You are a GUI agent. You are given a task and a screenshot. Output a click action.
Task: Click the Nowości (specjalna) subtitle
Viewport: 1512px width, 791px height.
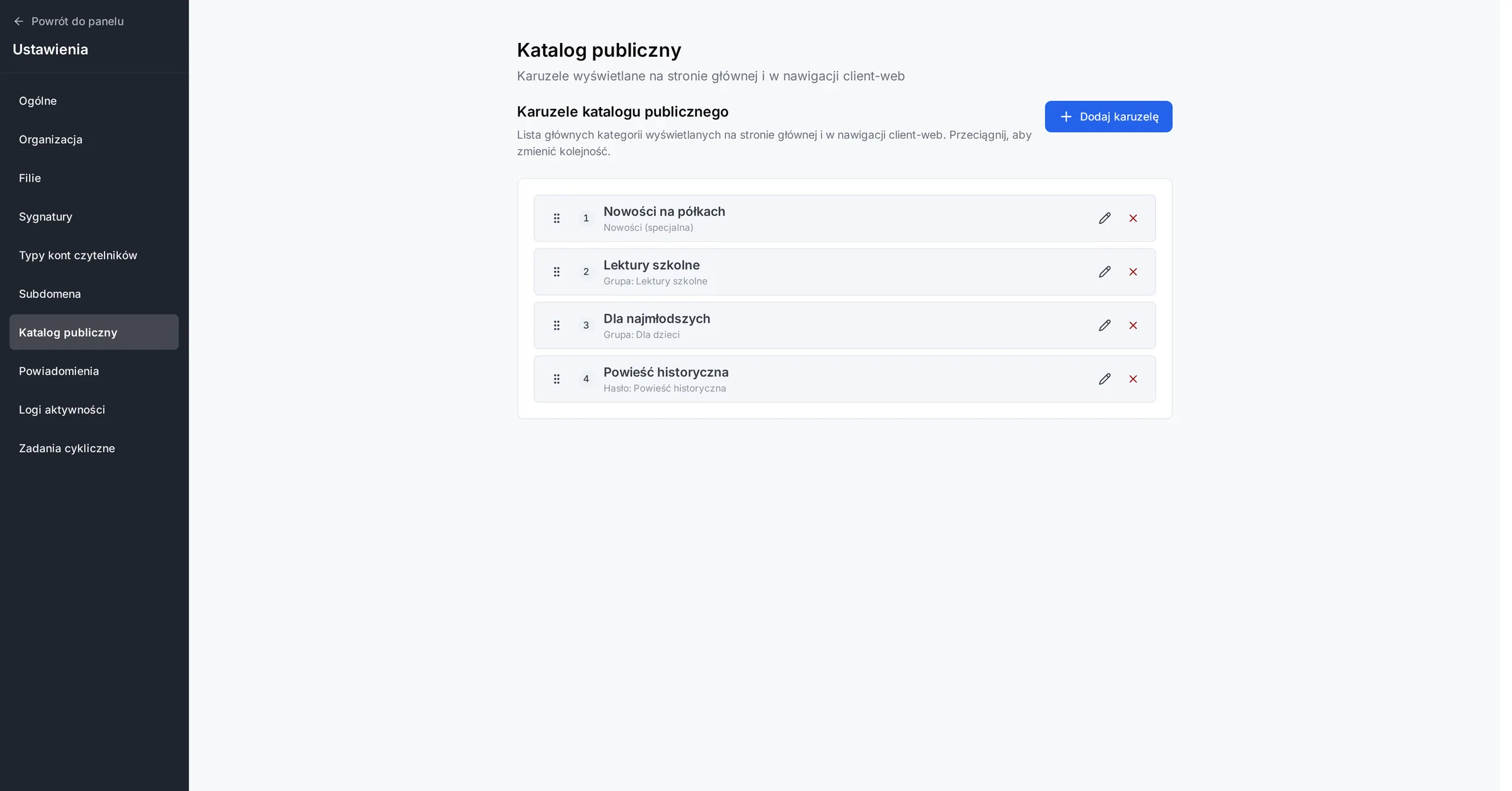pyautogui.click(x=648, y=228)
